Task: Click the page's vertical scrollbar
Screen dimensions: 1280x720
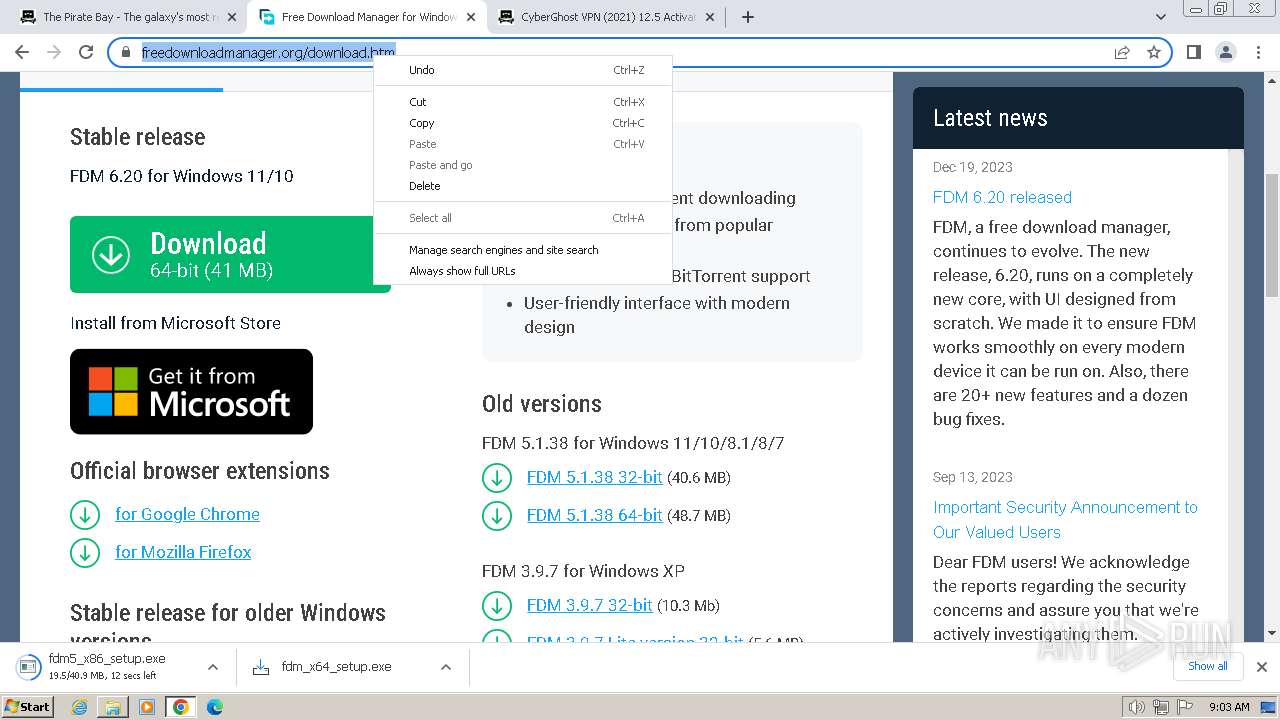Action: point(1272,235)
